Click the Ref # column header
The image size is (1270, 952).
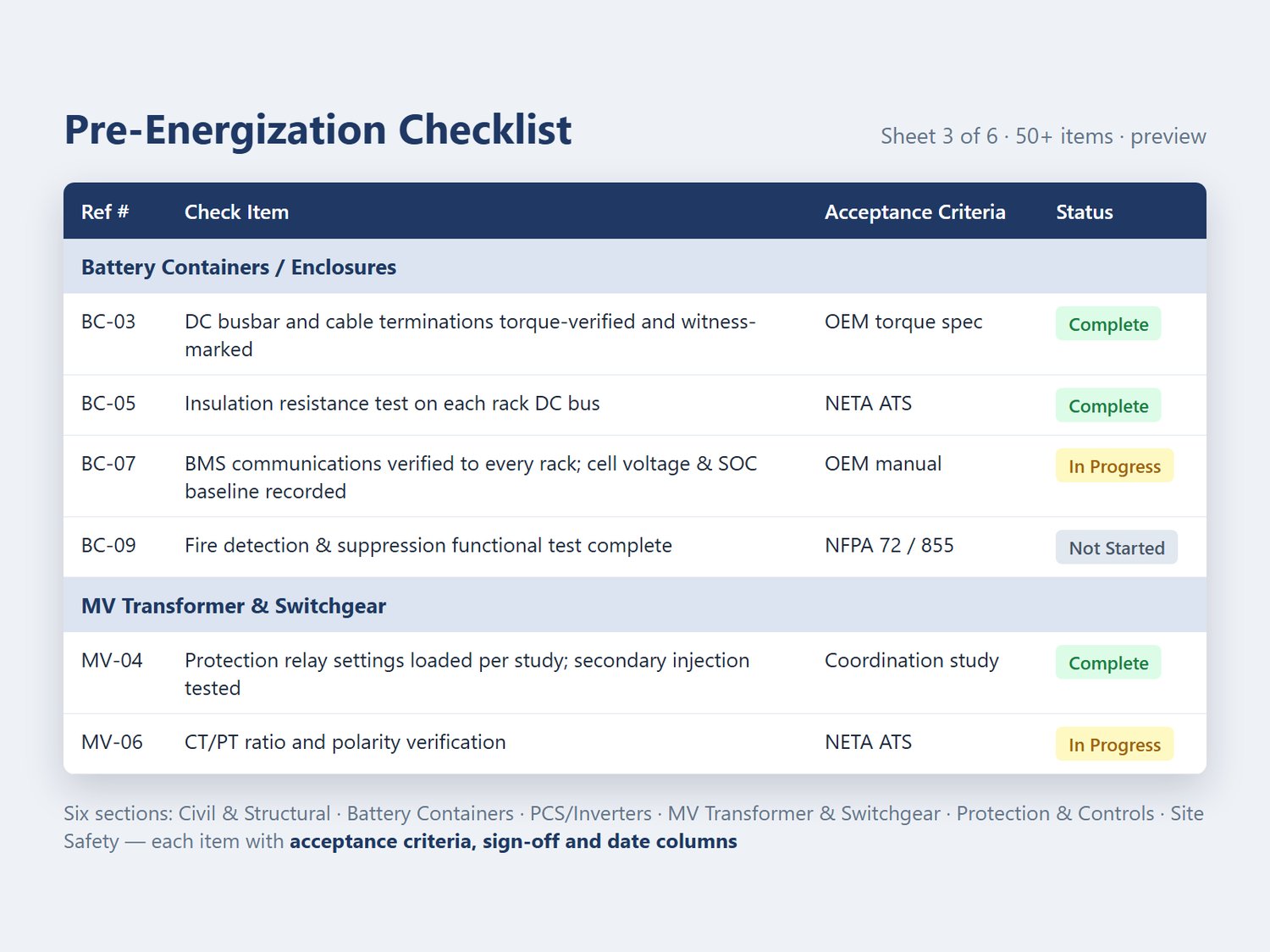[105, 212]
